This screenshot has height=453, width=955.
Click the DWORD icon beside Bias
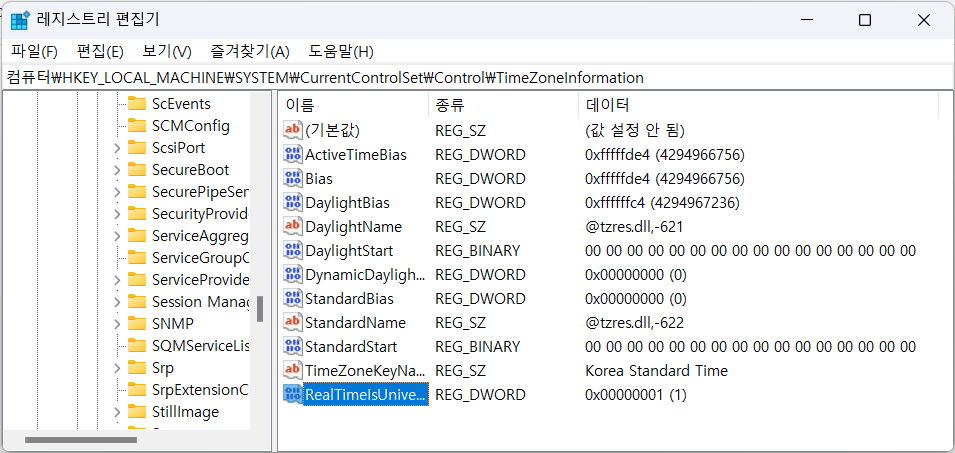pos(293,178)
